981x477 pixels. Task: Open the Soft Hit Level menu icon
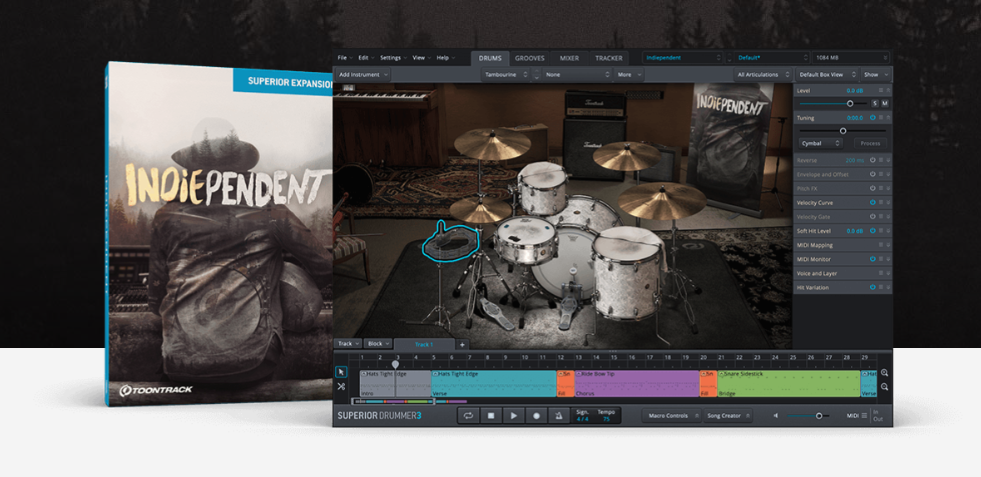[881, 231]
